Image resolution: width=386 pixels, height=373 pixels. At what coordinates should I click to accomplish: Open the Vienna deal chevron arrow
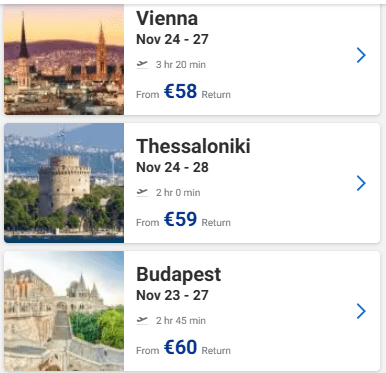pyautogui.click(x=361, y=55)
